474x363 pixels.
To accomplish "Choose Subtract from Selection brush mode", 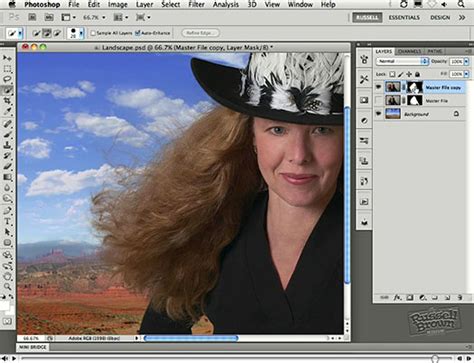I will [x=57, y=33].
